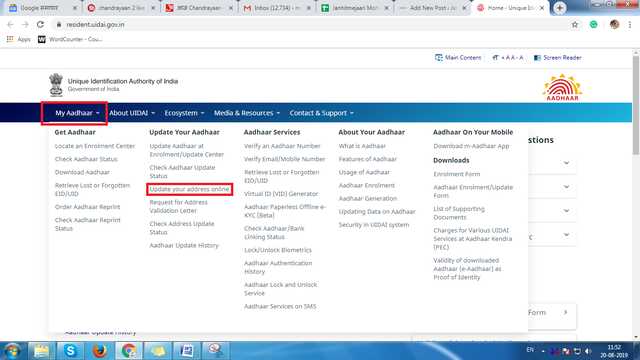Click Security in UIDAI system link

(374, 225)
